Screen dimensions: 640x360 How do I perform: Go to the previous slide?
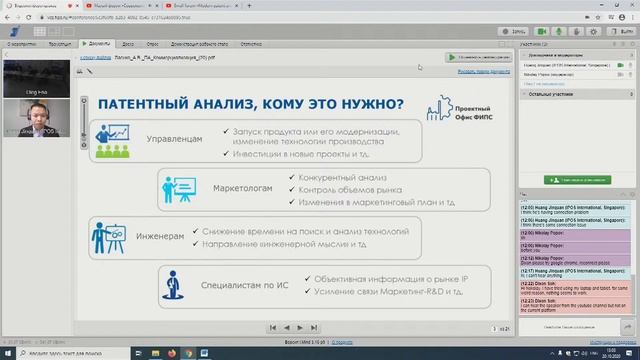click(287, 327)
